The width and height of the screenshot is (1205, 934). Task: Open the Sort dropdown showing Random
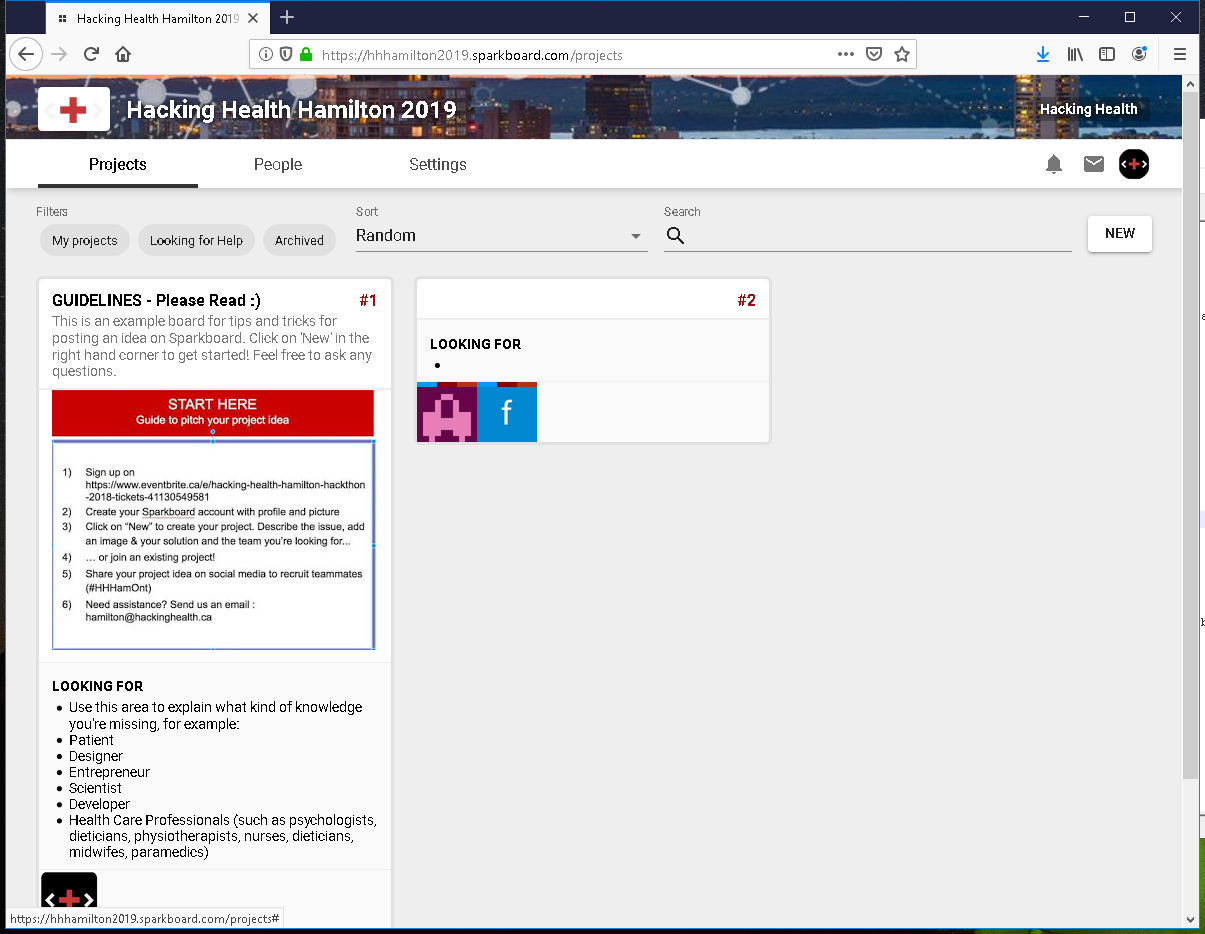click(502, 236)
